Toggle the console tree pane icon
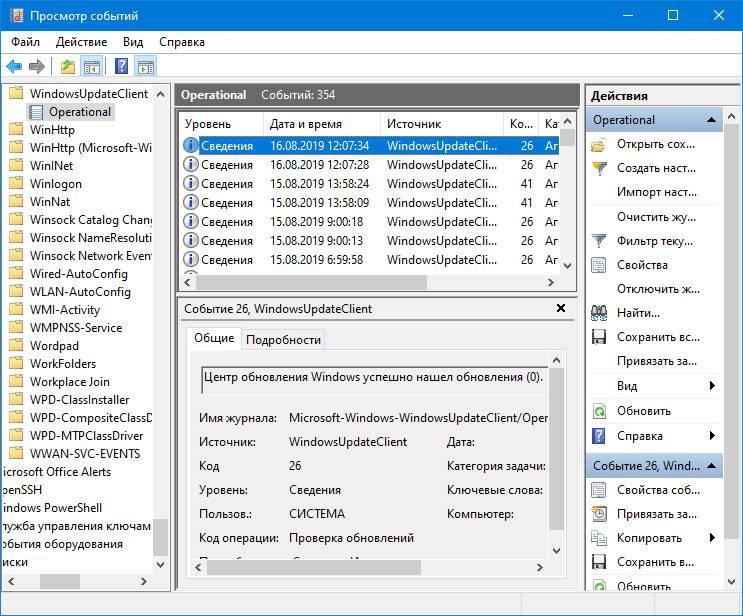 click(91, 66)
